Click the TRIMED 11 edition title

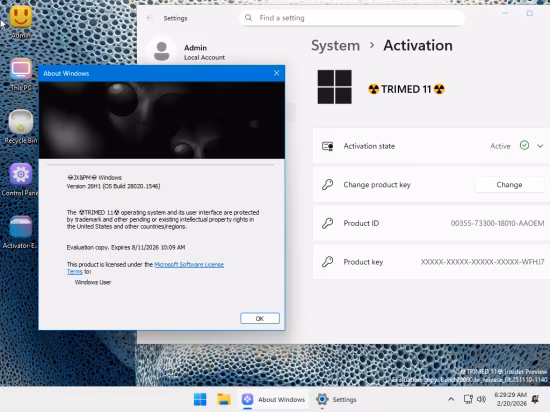tap(406, 89)
